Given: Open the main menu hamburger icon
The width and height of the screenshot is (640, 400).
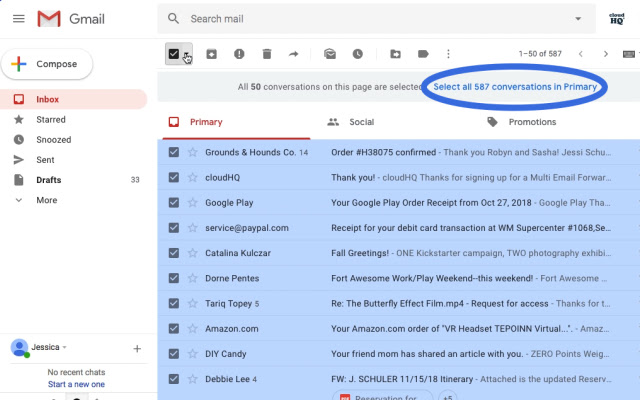Looking at the screenshot, I should (19, 19).
